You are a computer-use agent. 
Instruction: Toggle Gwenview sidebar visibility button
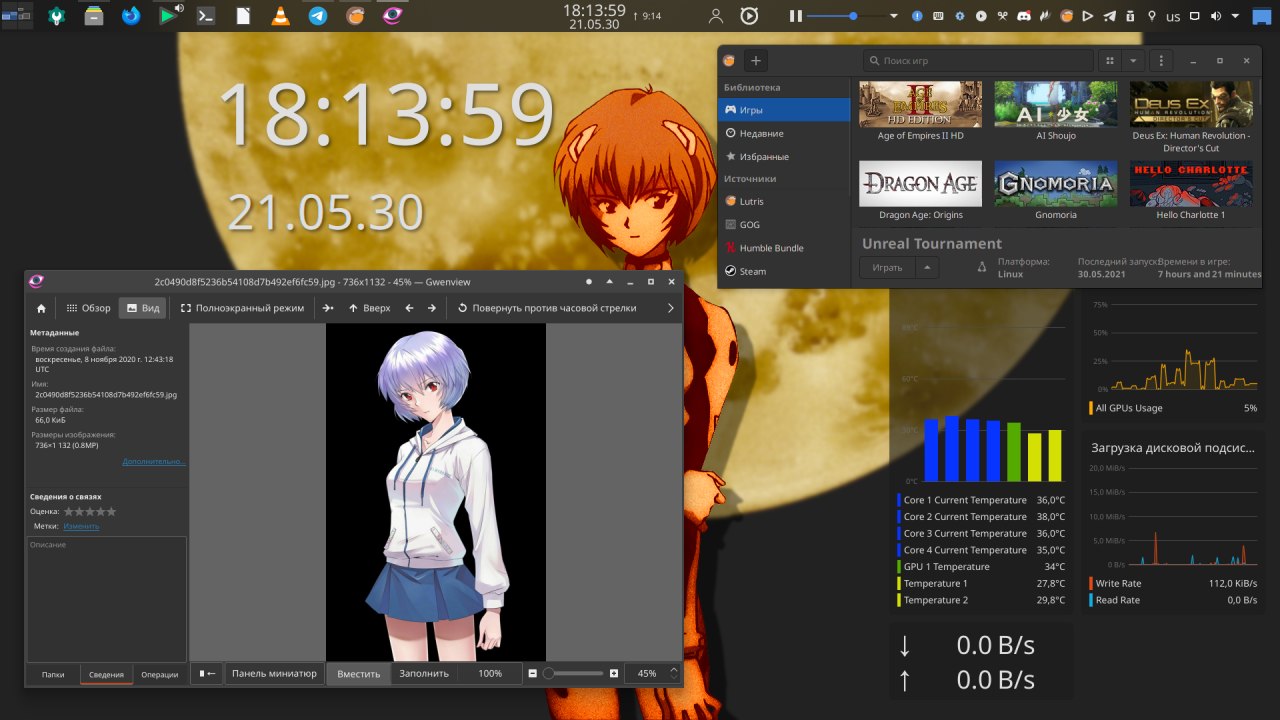(207, 673)
